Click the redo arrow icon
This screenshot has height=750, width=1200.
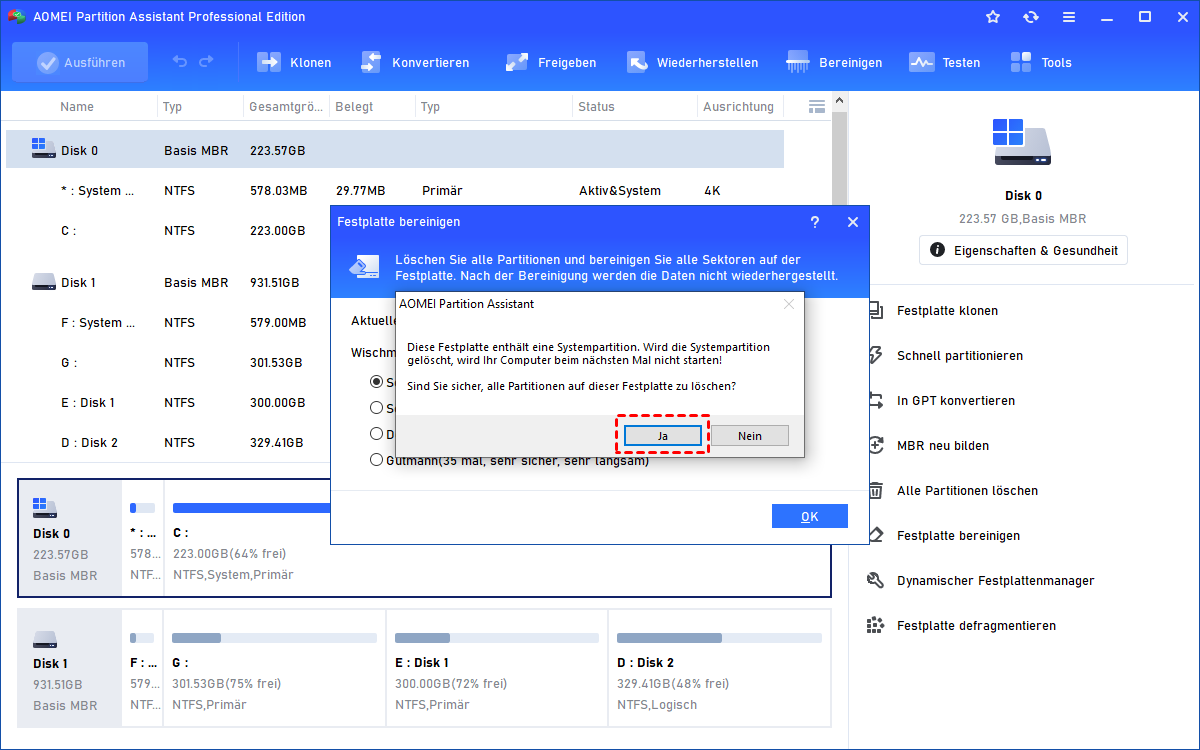click(x=206, y=62)
